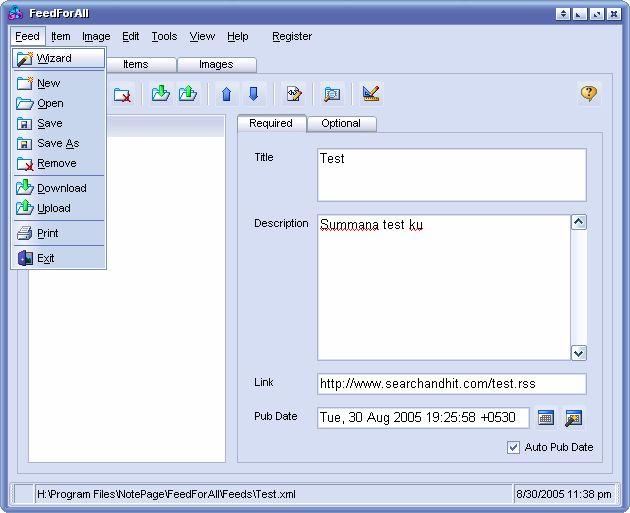Click the remove feed red X toolbar icon

(x=122, y=94)
